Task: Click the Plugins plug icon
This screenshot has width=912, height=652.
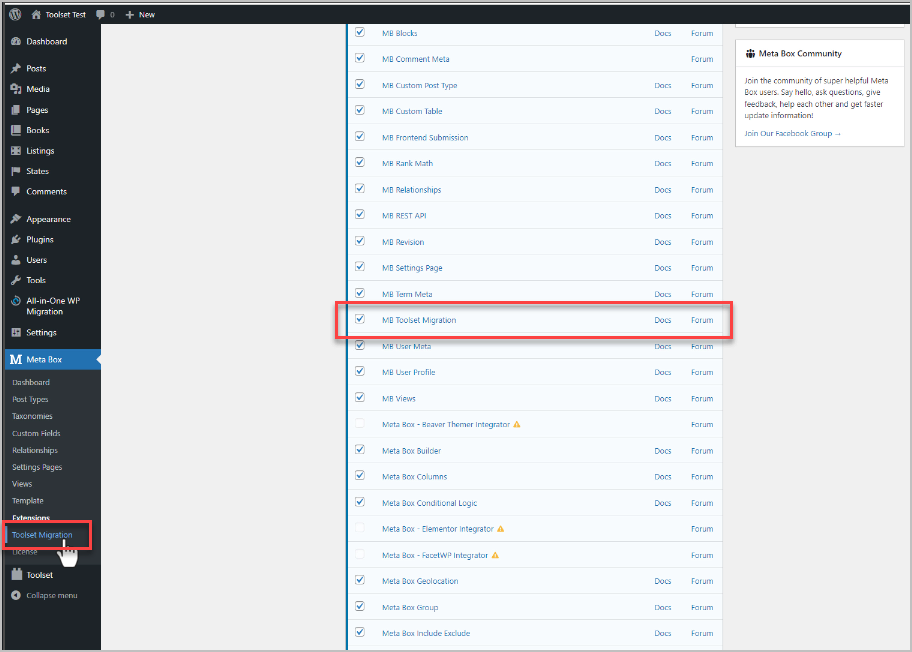Action: (16, 240)
